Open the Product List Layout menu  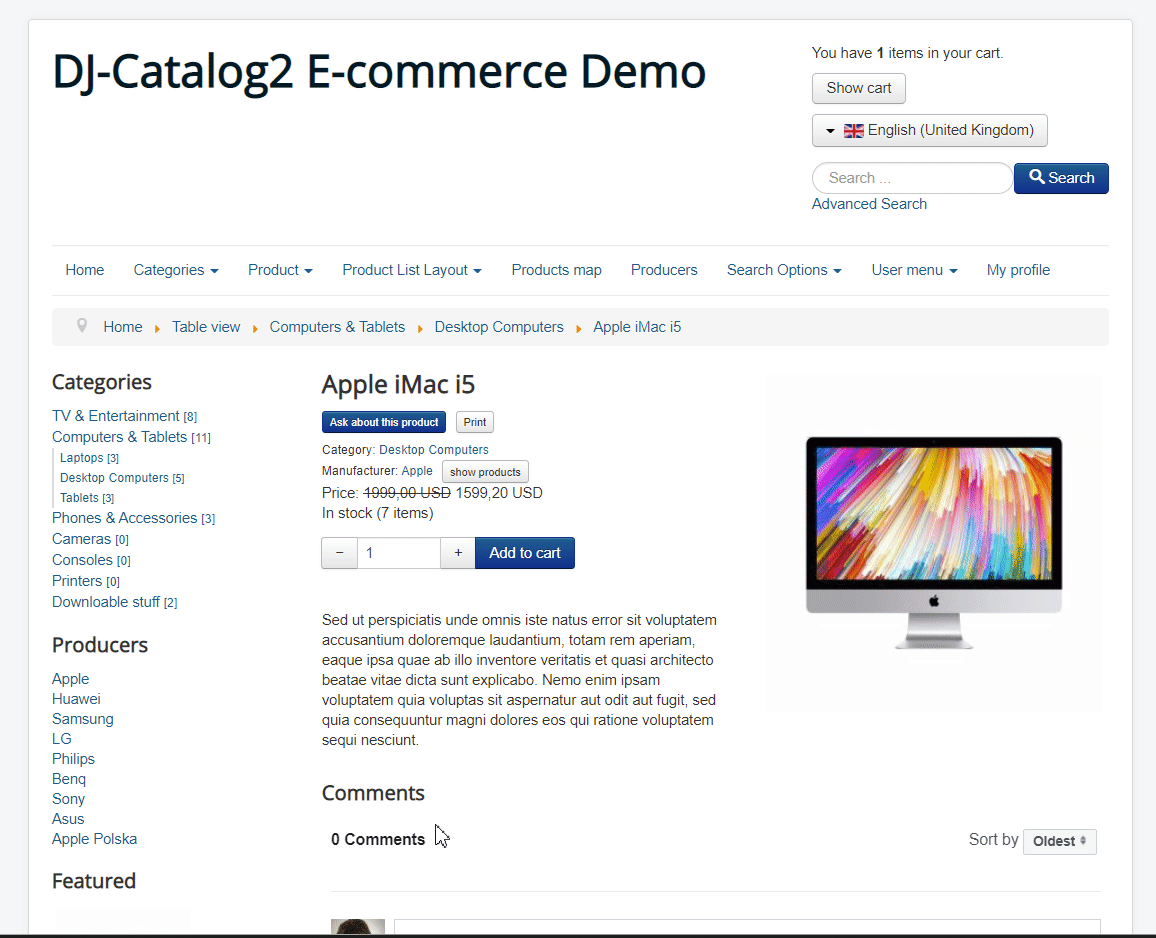pos(411,270)
